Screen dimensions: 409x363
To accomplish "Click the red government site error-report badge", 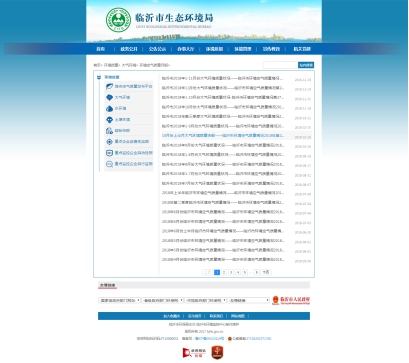I will click(194, 353).
